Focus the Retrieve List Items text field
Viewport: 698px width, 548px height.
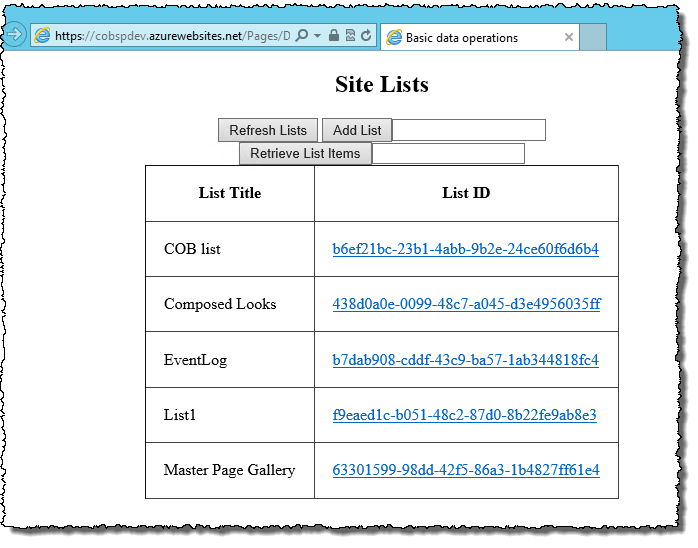pyautogui.click(x=448, y=153)
